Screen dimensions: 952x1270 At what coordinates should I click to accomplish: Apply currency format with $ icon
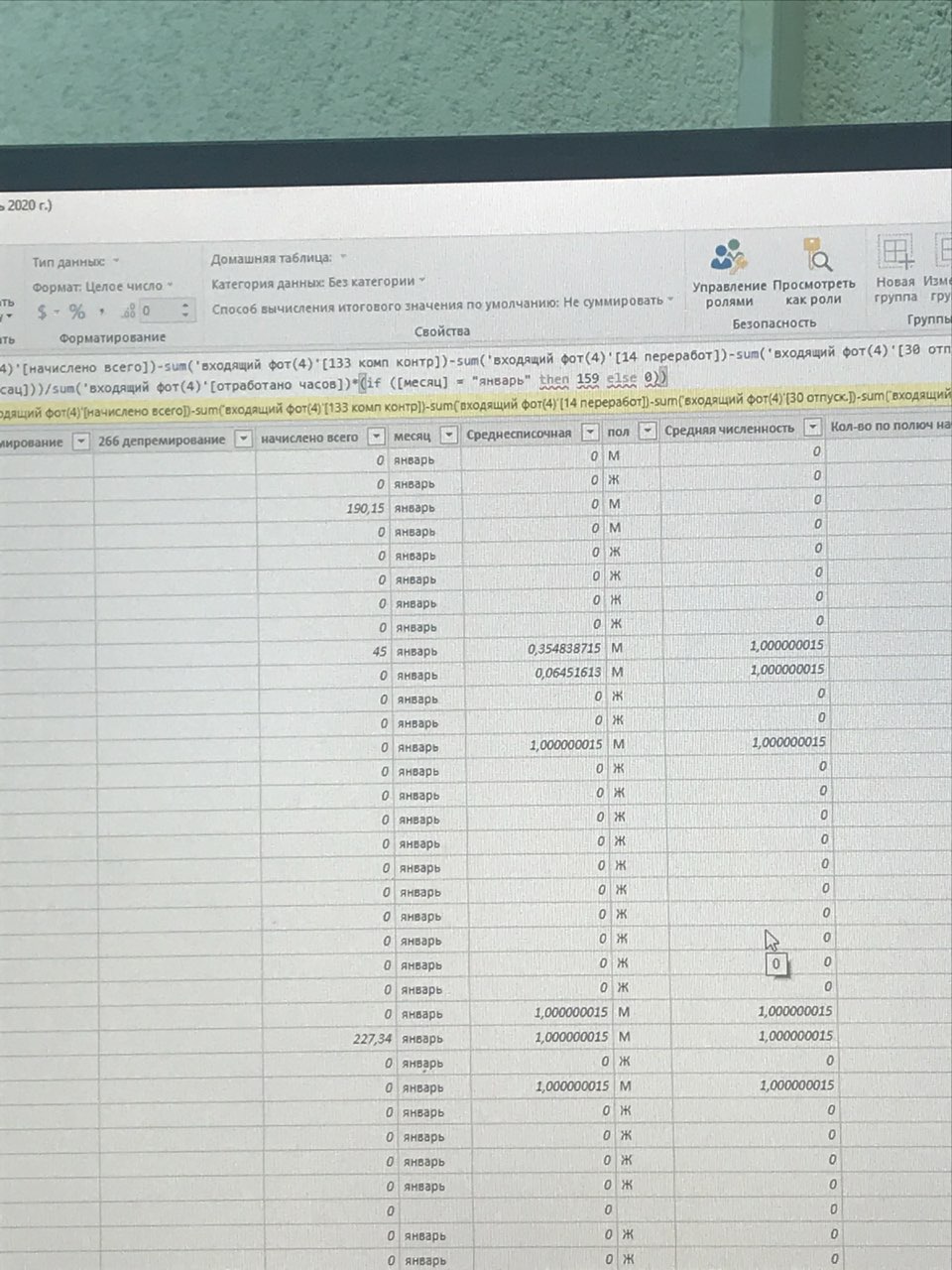pyautogui.click(x=42, y=313)
